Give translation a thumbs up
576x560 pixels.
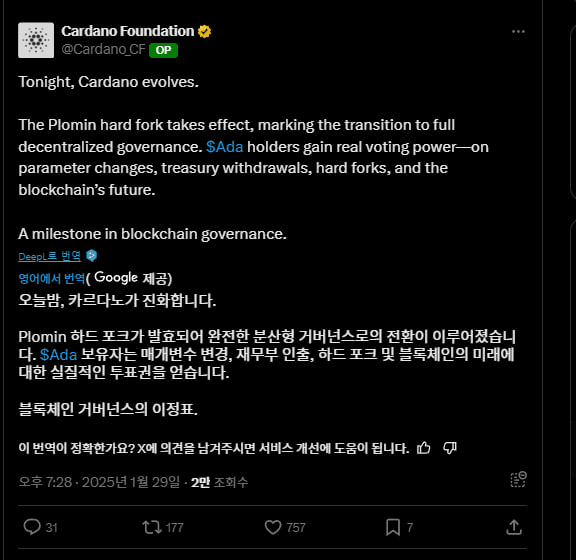pyautogui.click(x=424, y=448)
